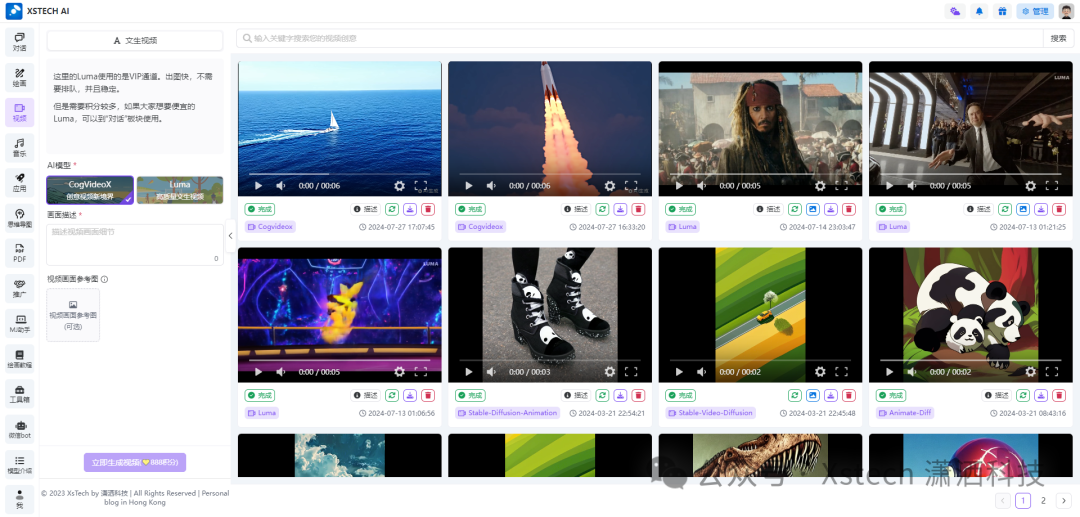1080x517 pixels.
Task: Show 描述 description of the sailboat video
Action: (366, 209)
